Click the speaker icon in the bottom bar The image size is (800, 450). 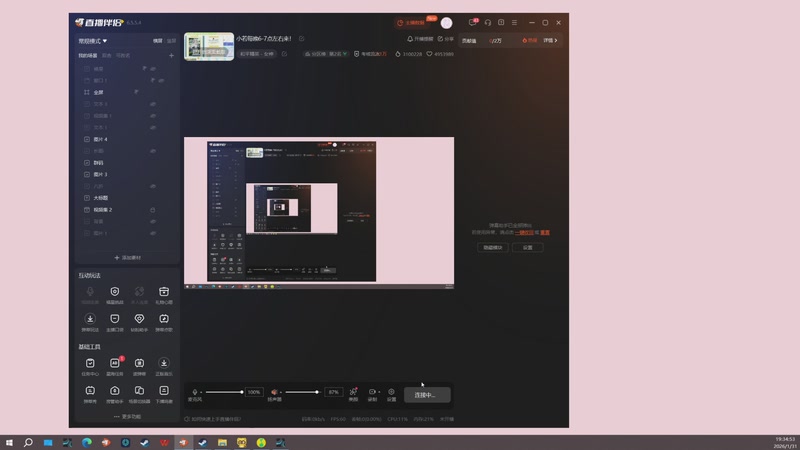[274, 392]
